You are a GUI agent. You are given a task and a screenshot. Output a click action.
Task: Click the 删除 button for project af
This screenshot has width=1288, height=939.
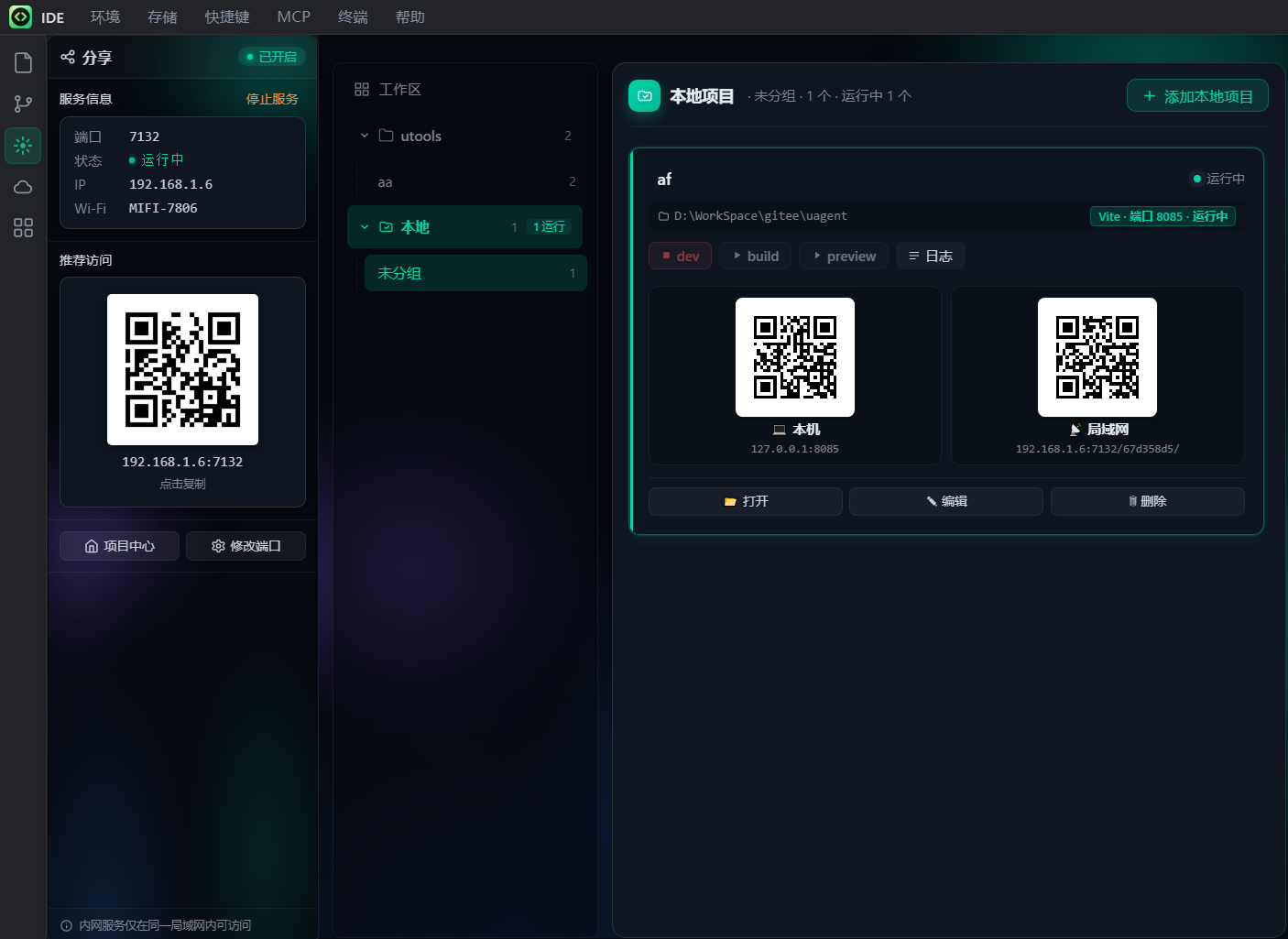pos(1148,501)
